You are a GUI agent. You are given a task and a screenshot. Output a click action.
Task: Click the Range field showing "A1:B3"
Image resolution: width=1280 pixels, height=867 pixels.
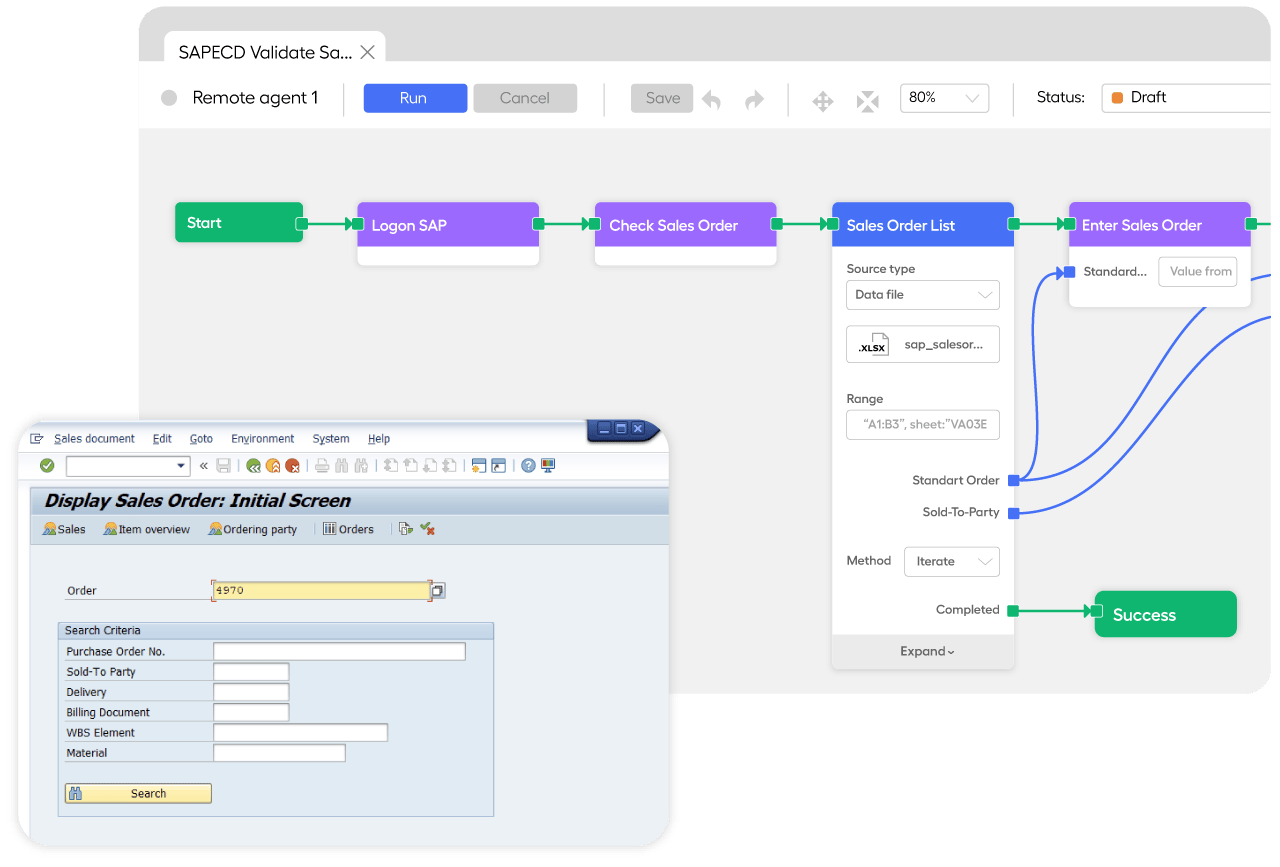tap(922, 424)
